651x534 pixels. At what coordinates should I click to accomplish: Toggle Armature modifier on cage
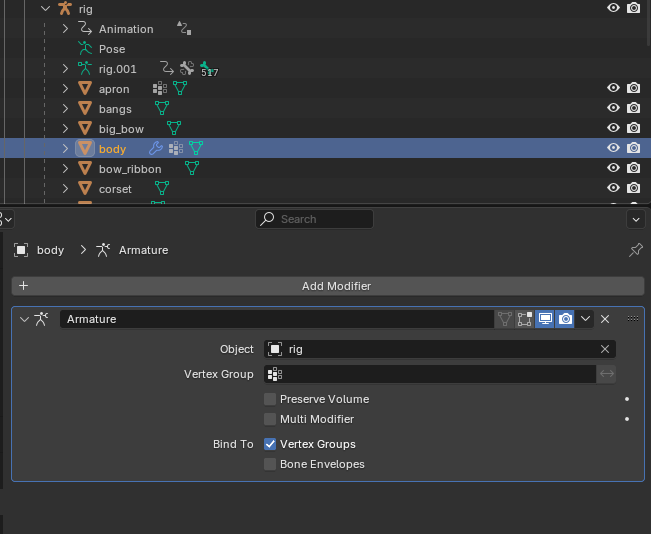coord(504,319)
